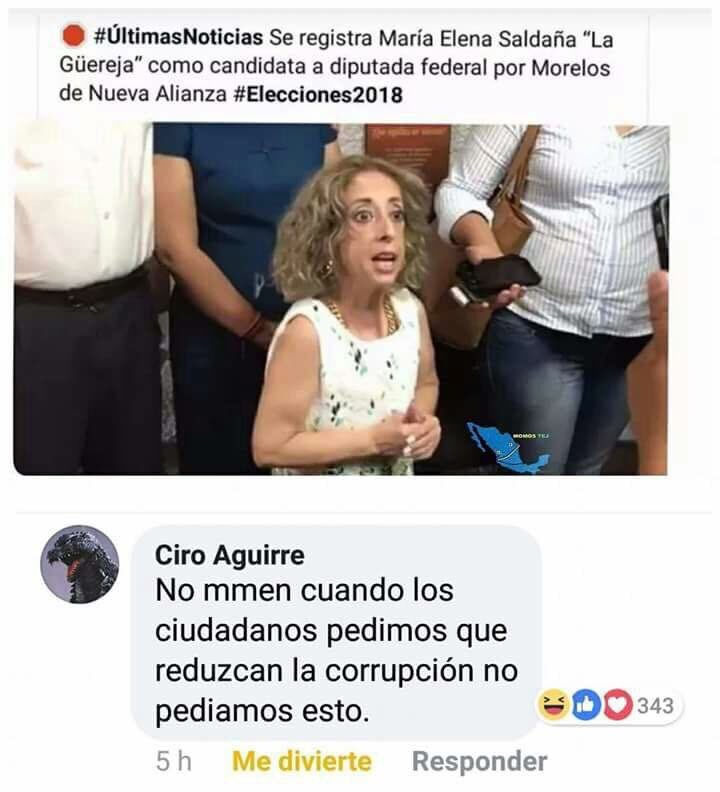This screenshot has height=792, width=720.
Task: Click the red heart reaction icon
Action: (x=618, y=705)
